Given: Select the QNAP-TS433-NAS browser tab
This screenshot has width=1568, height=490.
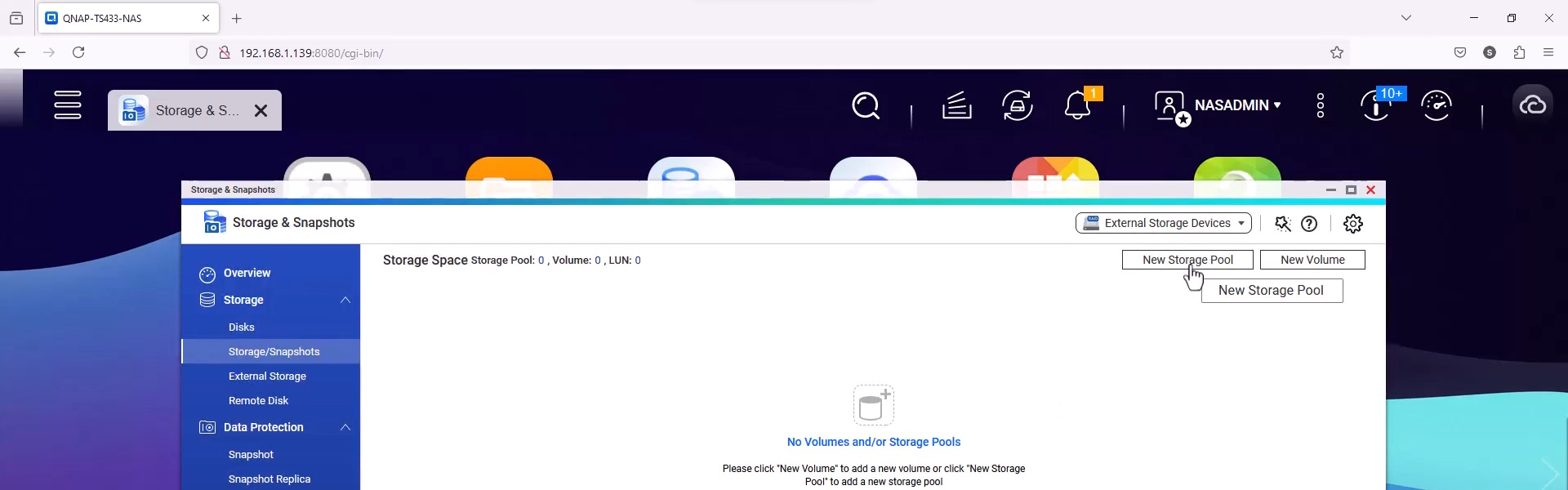Looking at the screenshot, I should pyautogui.click(x=128, y=18).
